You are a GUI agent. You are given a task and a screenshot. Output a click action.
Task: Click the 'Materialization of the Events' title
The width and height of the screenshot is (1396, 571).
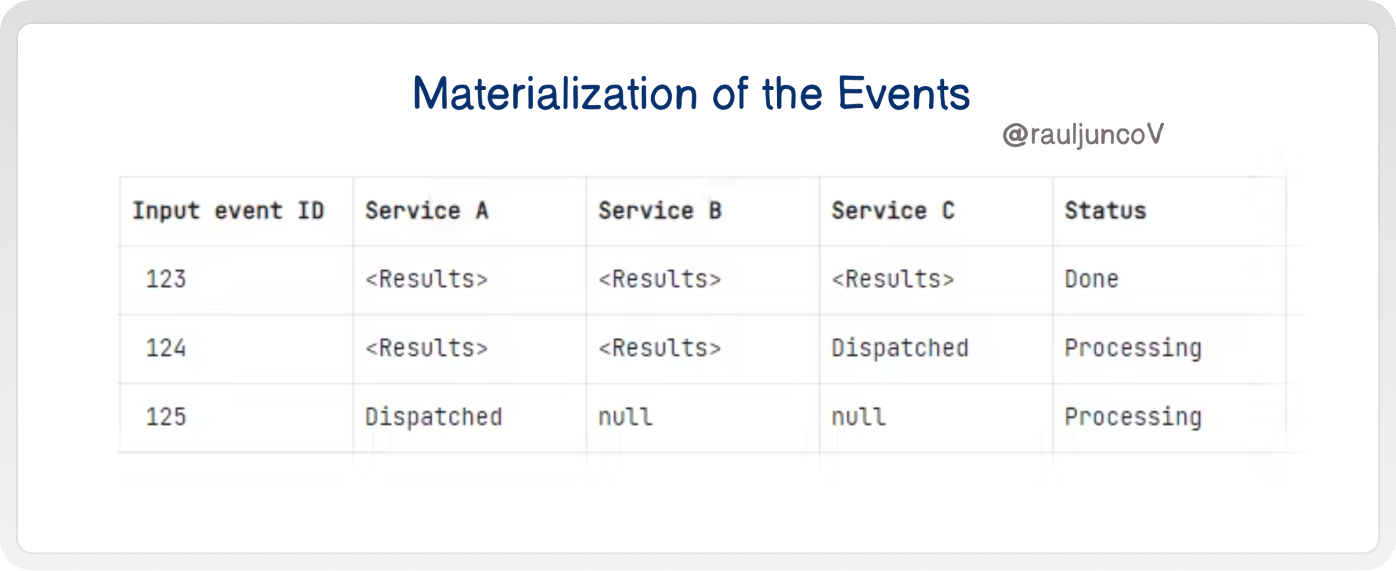691,94
